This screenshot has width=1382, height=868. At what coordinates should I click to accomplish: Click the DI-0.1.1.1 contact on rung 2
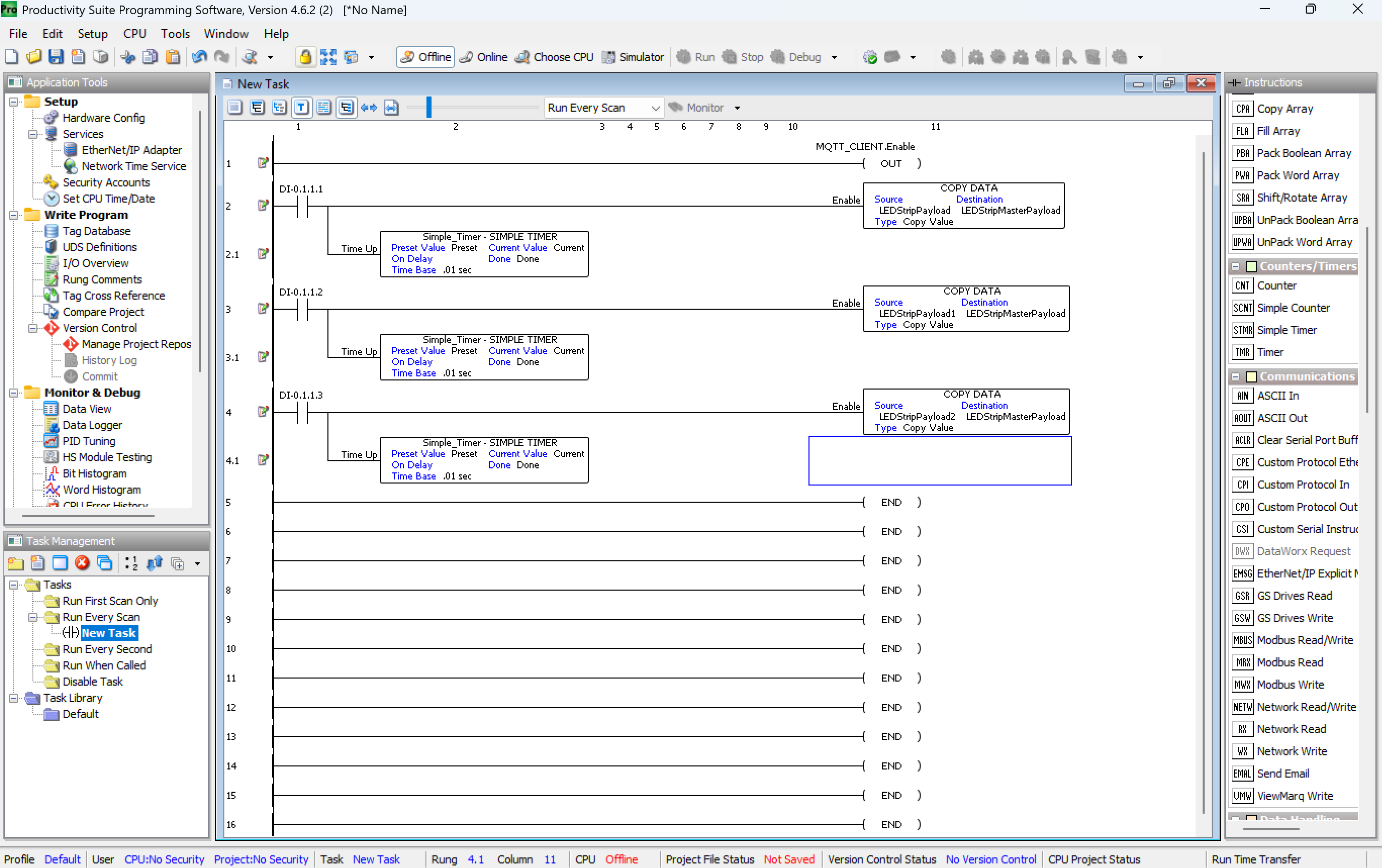[x=303, y=206]
